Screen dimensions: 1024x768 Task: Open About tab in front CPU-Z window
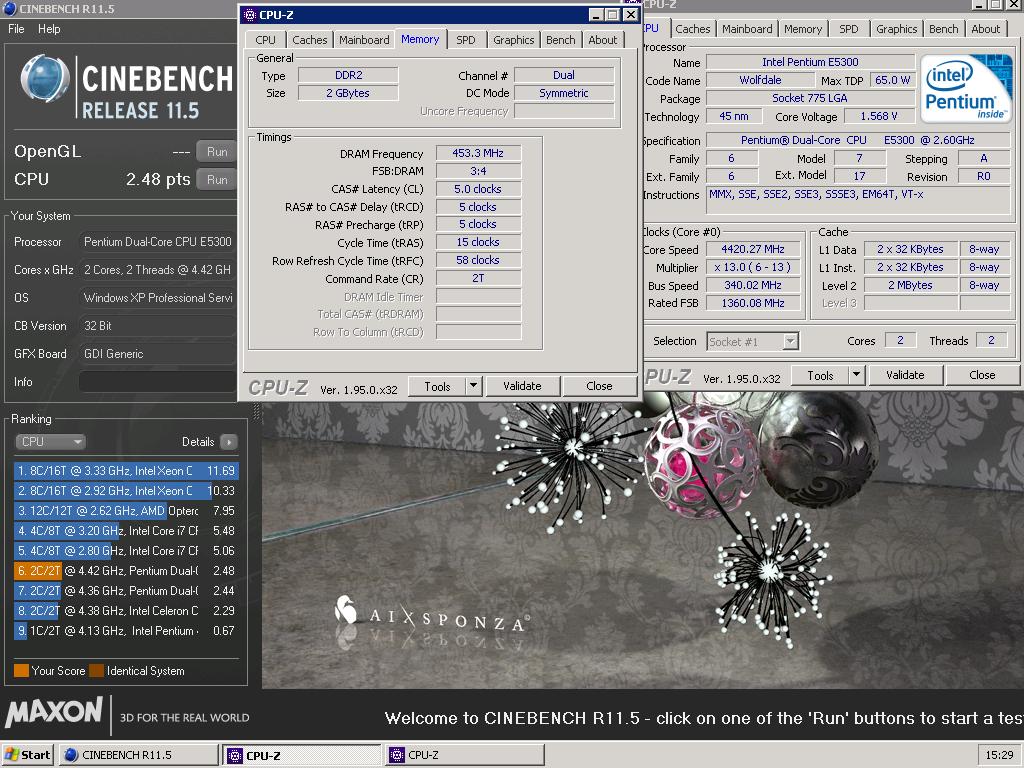coord(602,40)
